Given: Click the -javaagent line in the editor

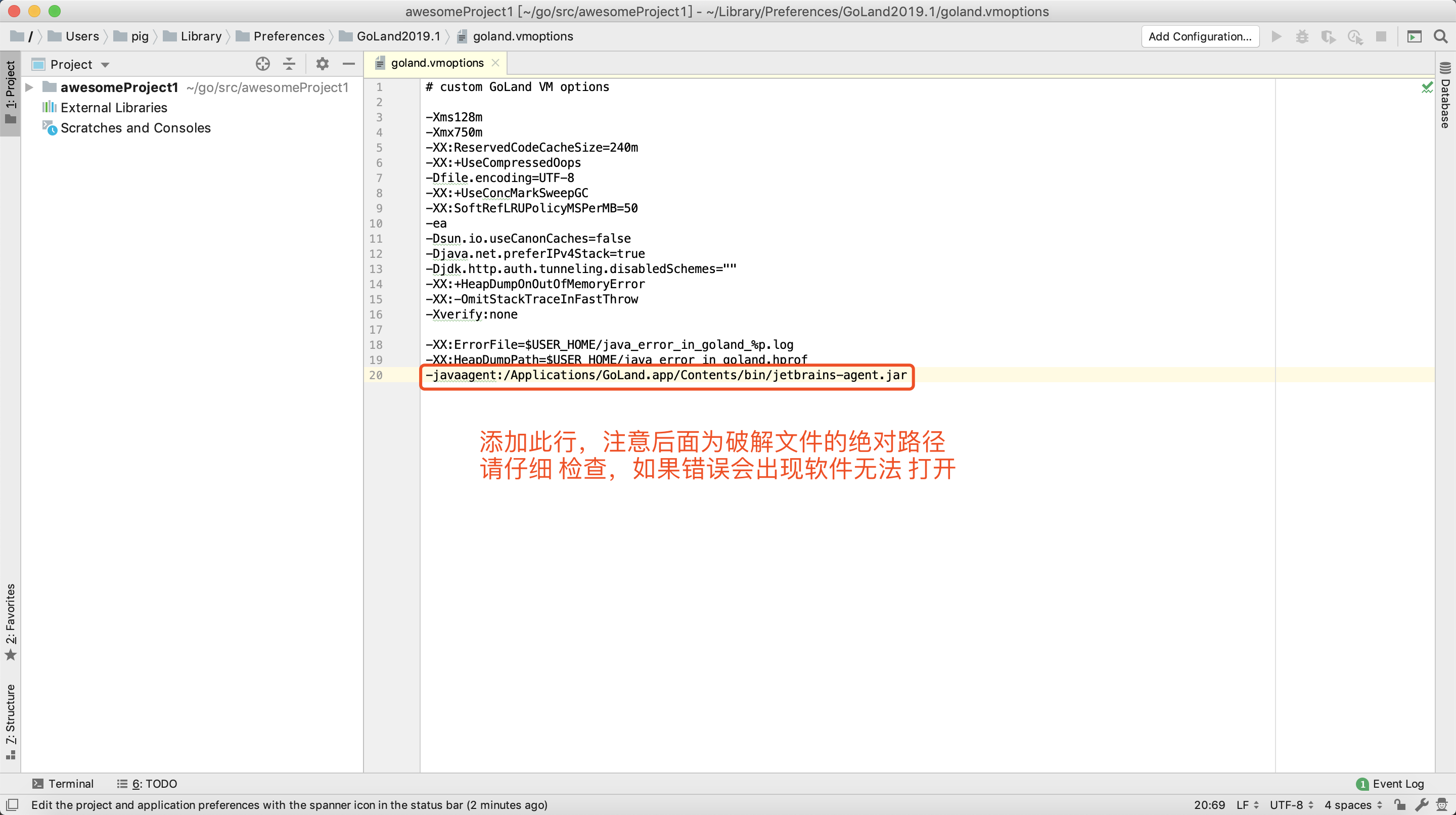Looking at the screenshot, I should coord(666,375).
